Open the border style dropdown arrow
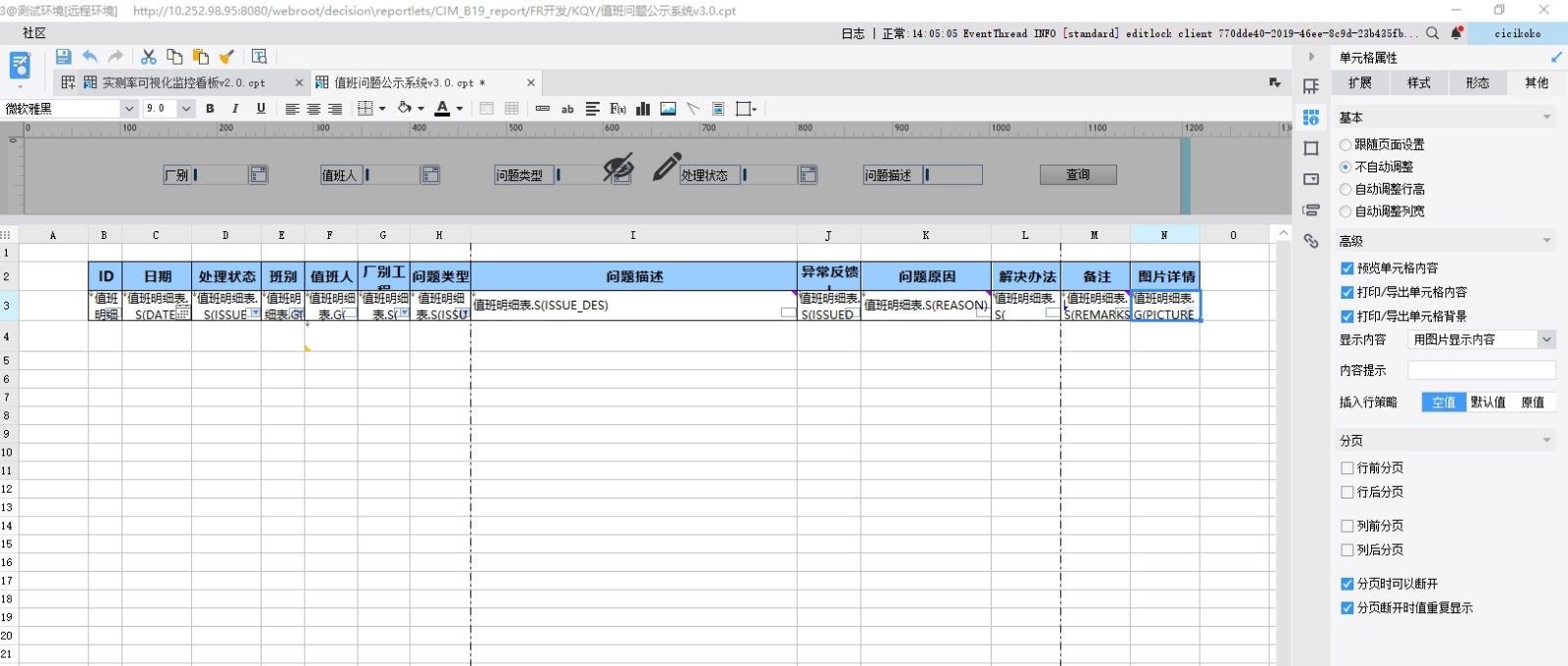Image resolution: width=1568 pixels, height=666 pixels. (x=382, y=109)
